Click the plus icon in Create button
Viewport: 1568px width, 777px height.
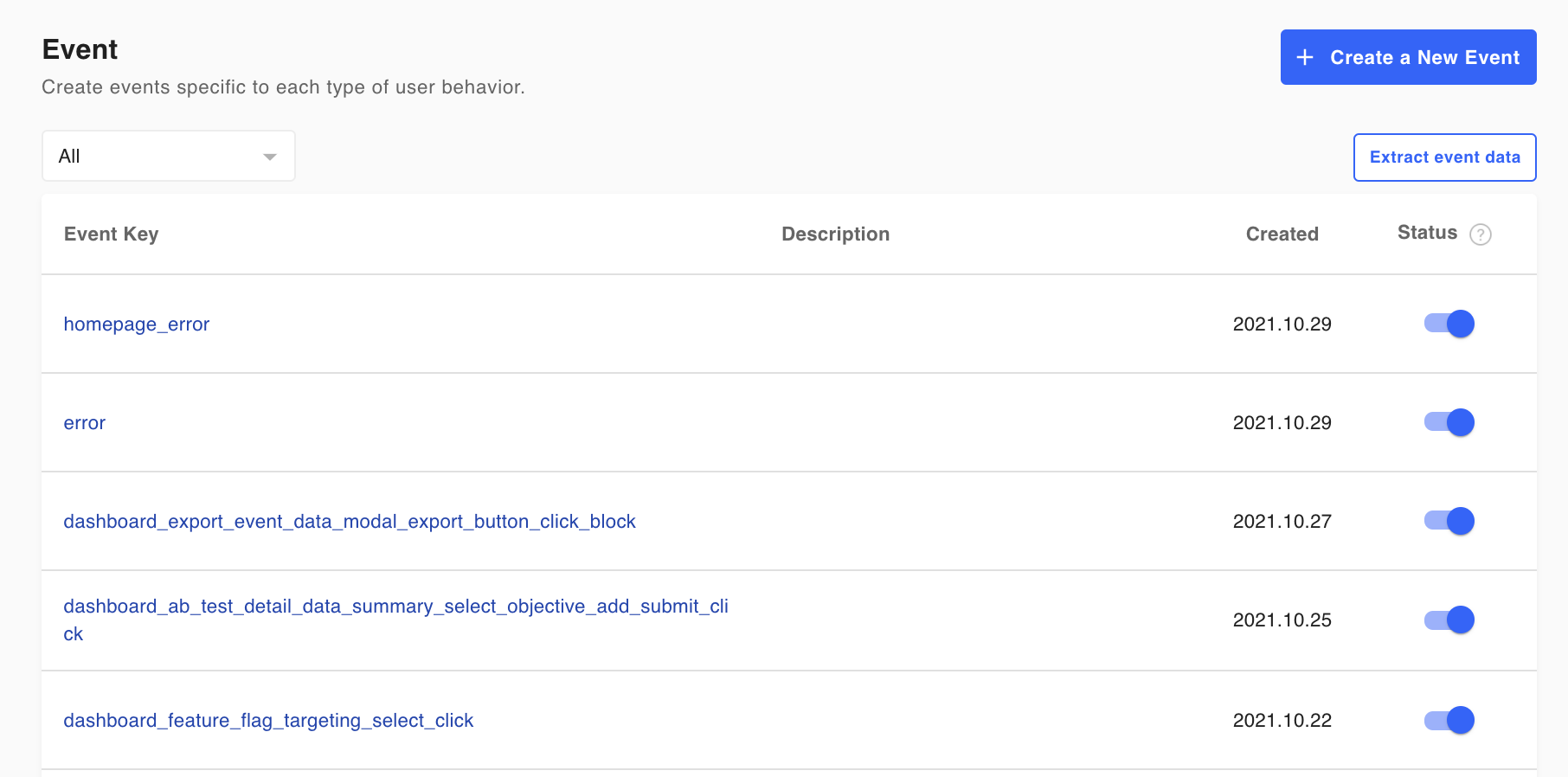pos(1305,57)
